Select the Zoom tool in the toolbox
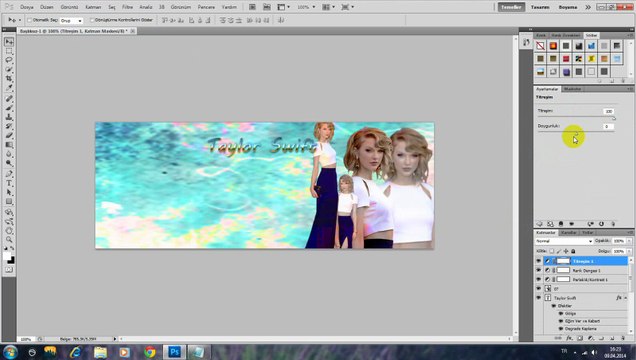636x360 pixels. [x=9, y=240]
